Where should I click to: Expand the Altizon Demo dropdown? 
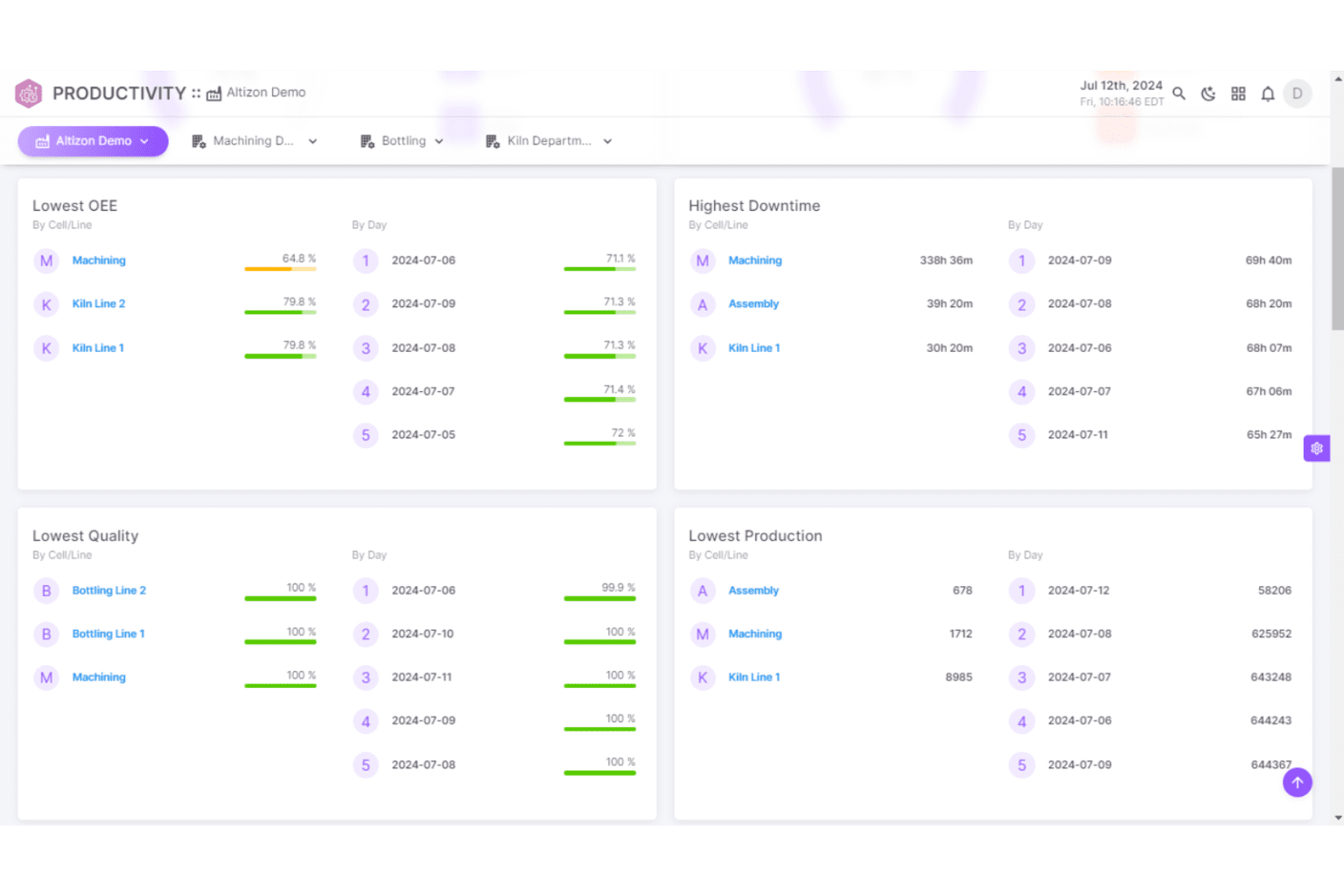93,141
